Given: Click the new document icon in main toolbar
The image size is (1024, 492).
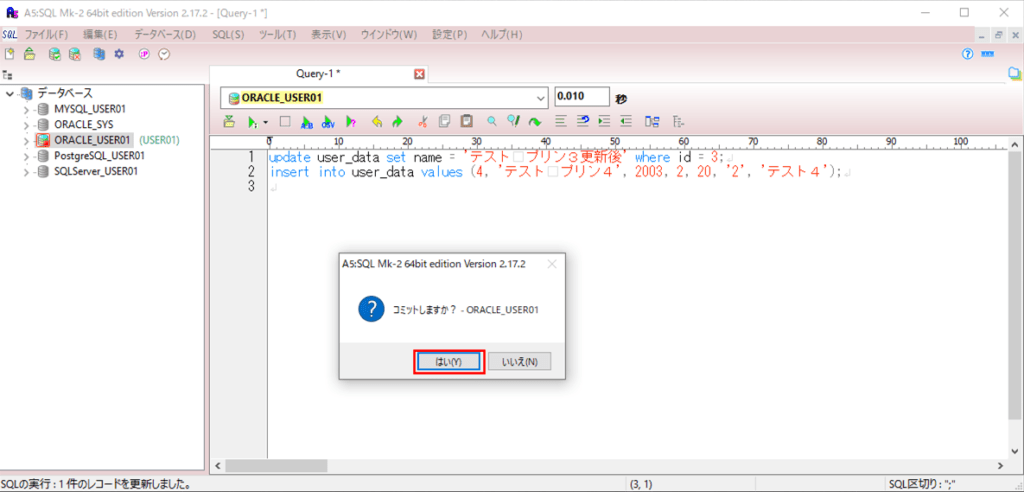Looking at the screenshot, I should tap(9, 54).
